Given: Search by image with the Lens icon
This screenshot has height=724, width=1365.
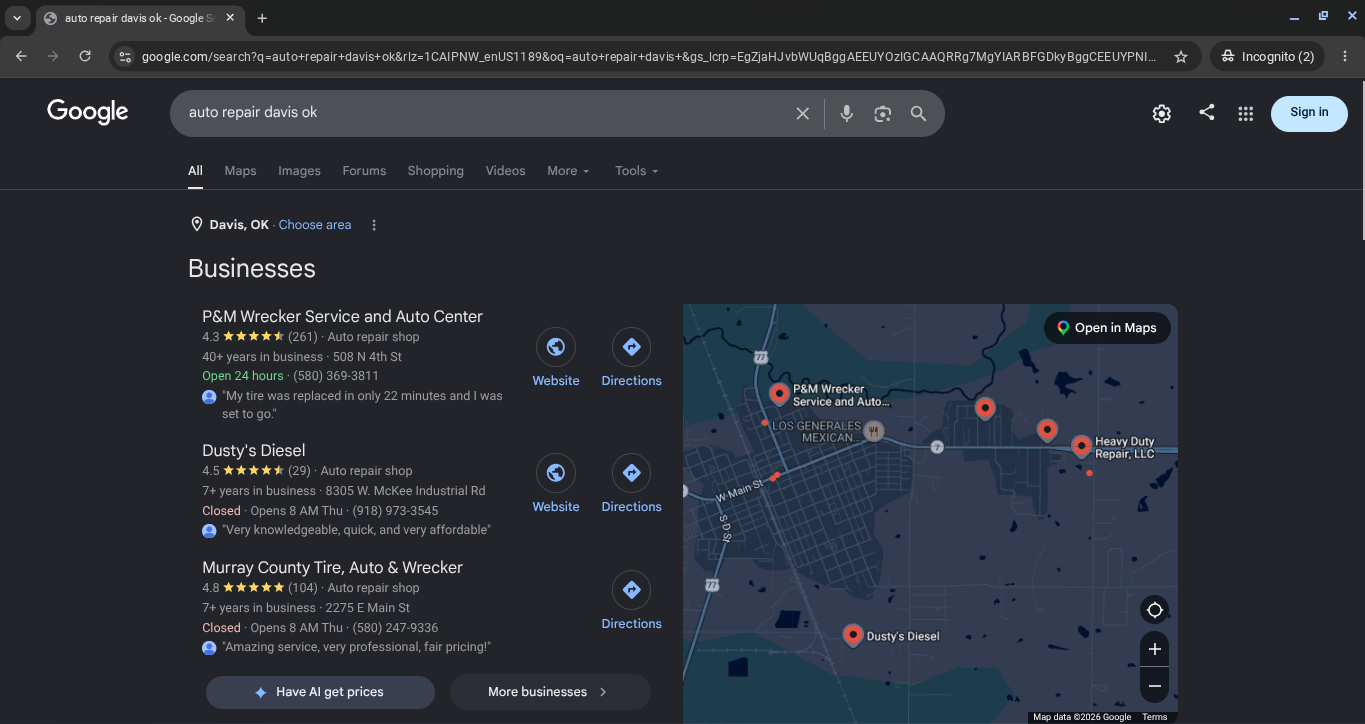Looking at the screenshot, I should coord(882,114).
